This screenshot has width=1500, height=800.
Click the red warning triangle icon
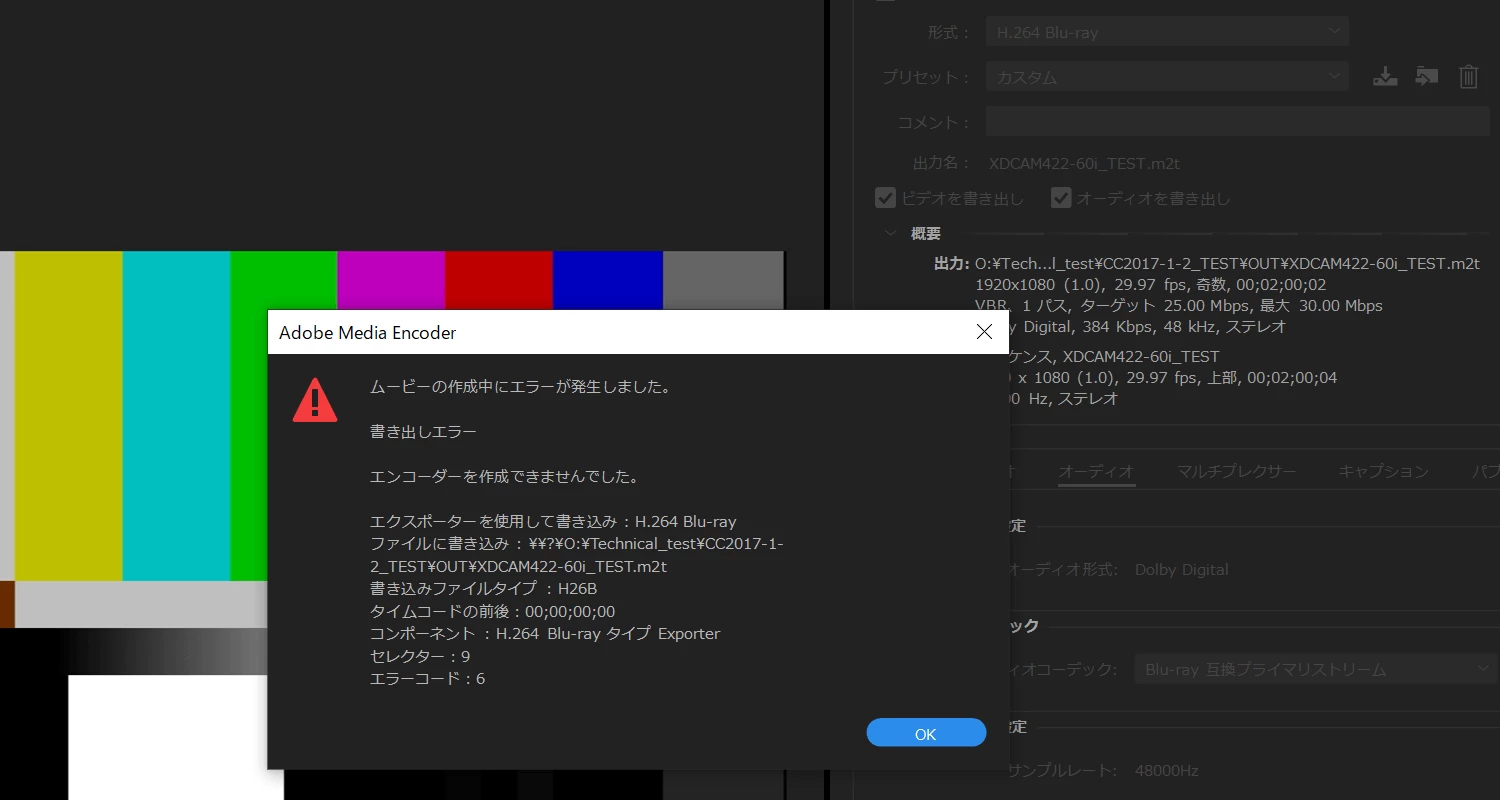coord(315,400)
